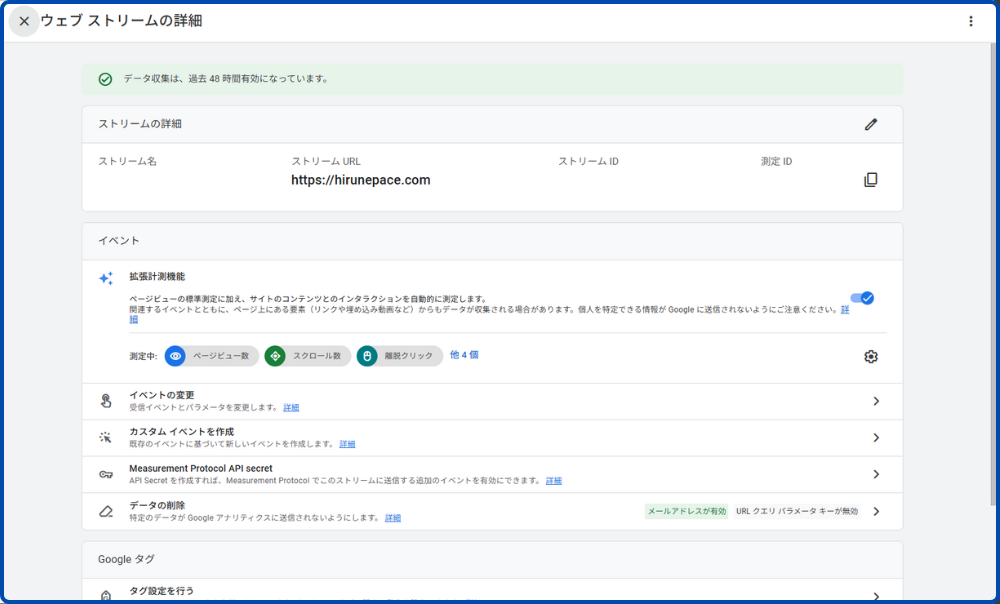Click the page views eye icon chip
The image size is (1000, 604).
click(176, 356)
